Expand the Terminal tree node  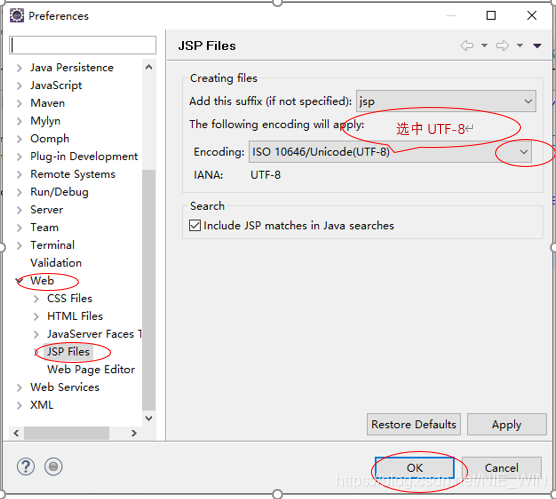coord(20,245)
